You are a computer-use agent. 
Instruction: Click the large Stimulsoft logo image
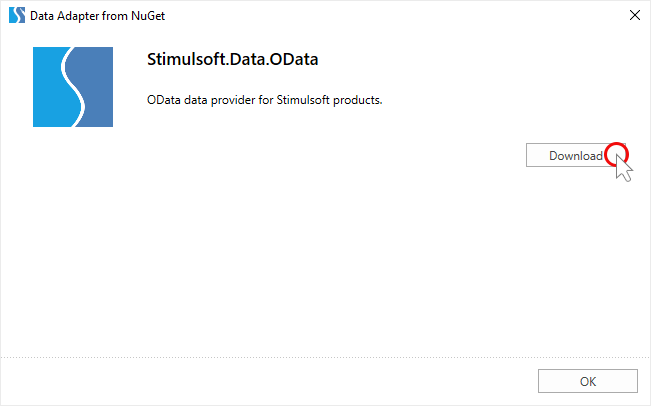coord(72,87)
